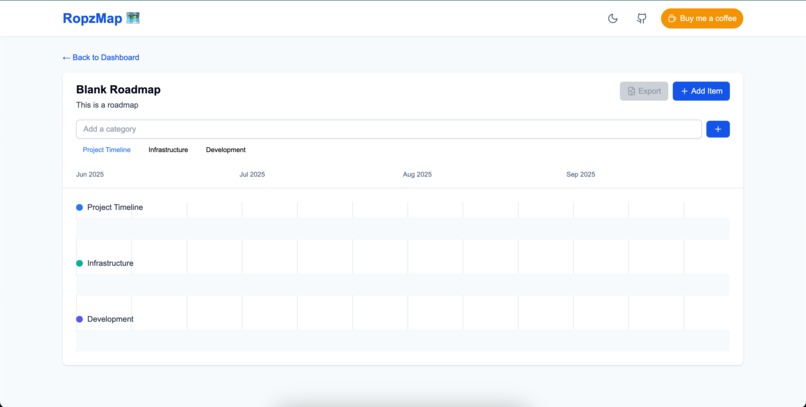Click the green dot beside Infrastructure row
The image size is (806, 407).
79,263
